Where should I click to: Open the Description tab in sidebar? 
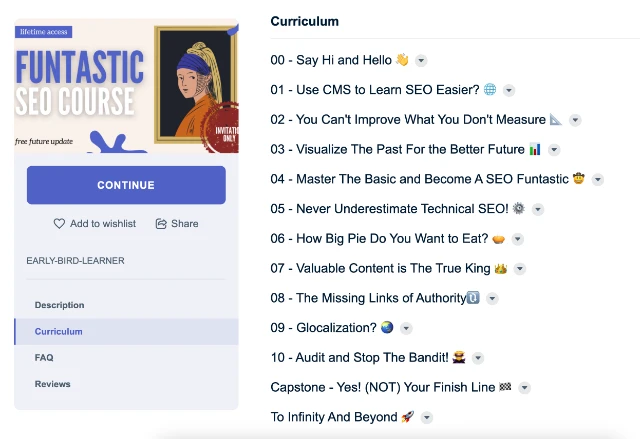tap(59, 305)
